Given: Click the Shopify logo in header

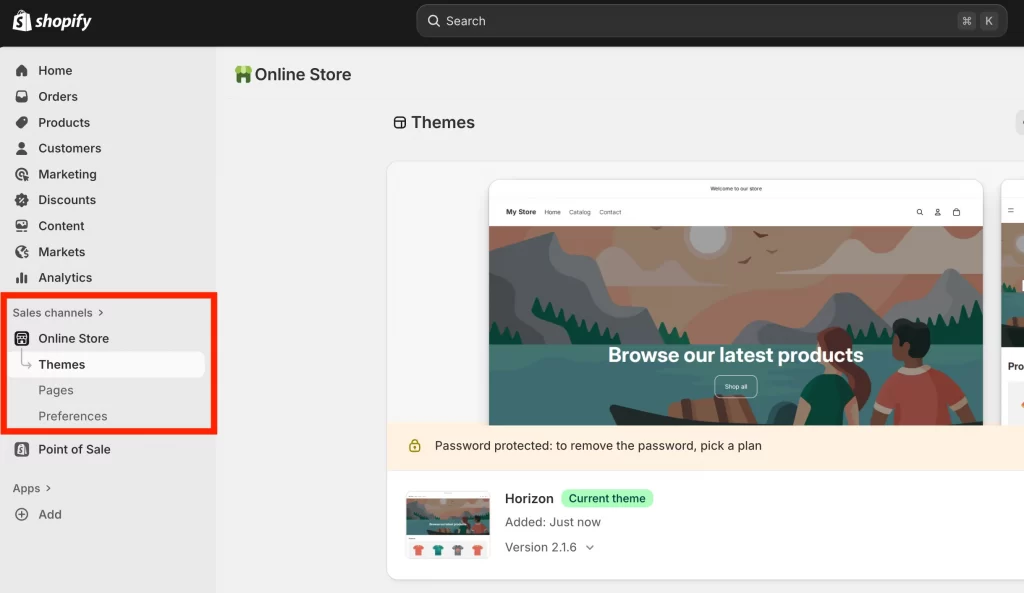Looking at the screenshot, I should point(52,21).
